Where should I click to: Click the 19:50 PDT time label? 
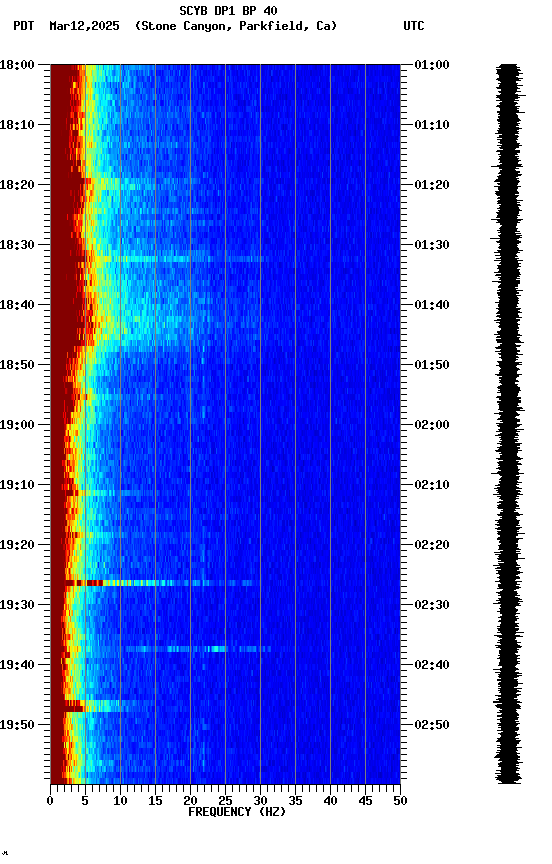(x=17, y=725)
